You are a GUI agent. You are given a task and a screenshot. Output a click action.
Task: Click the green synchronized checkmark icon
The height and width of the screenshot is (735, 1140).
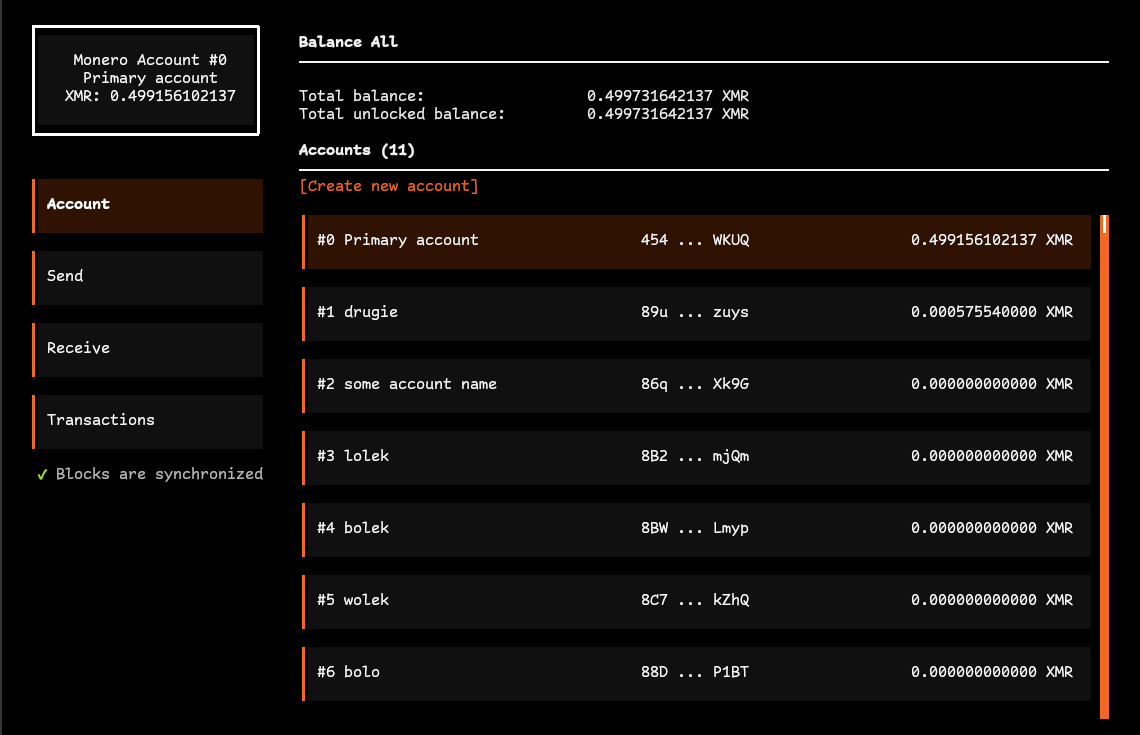42,475
